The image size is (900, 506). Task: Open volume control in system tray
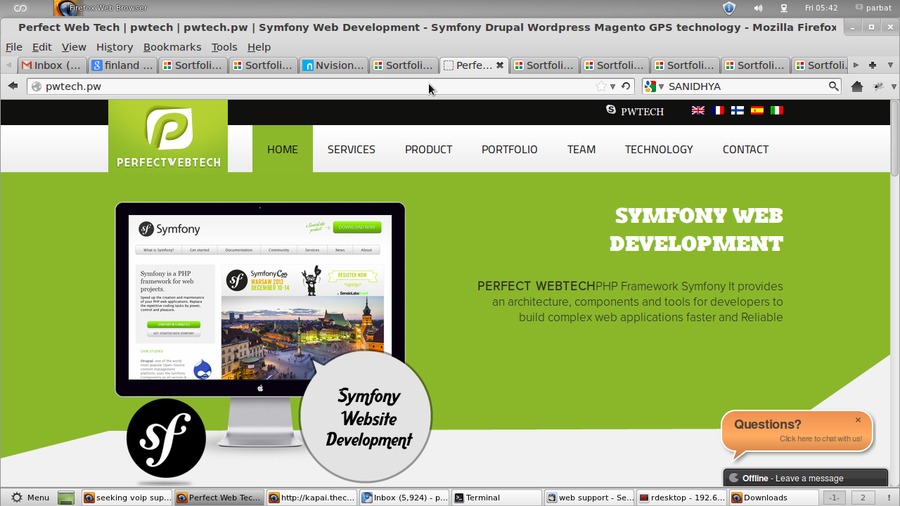(x=758, y=8)
